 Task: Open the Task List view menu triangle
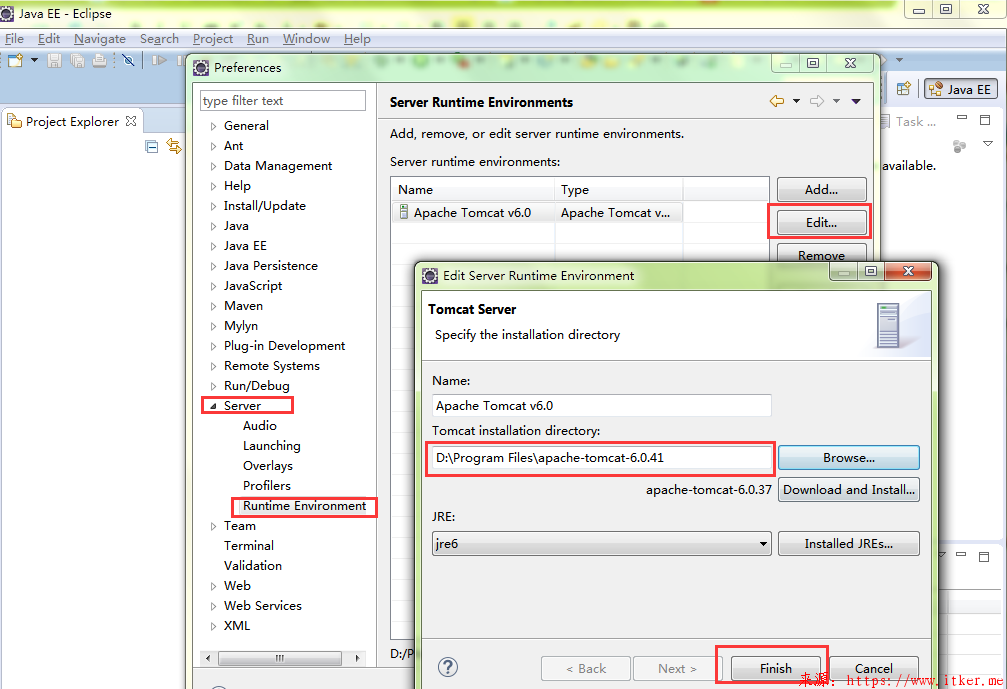coord(988,144)
